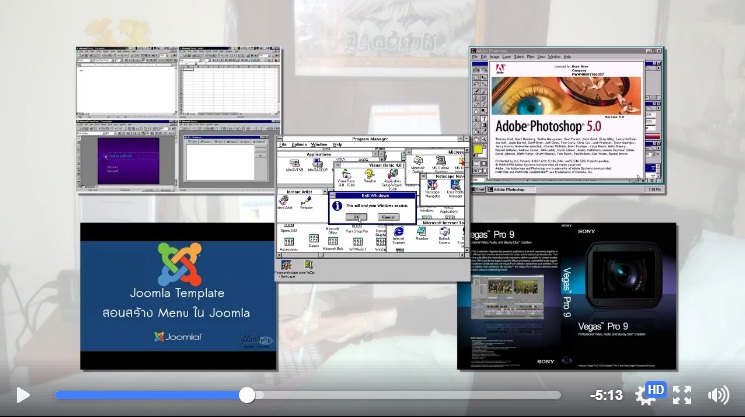Open Filter menu in Adobe Photoshop
This screenshot has height=417, width=745.
530,57
